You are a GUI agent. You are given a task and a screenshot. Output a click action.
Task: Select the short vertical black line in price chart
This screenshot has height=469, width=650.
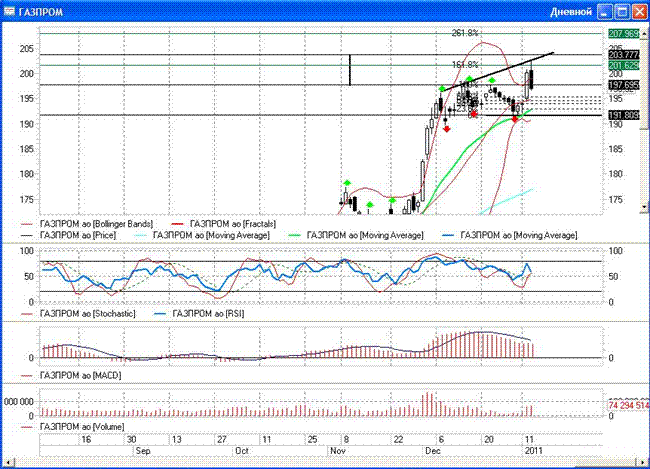pyautogui.click(x=350, y=70)
